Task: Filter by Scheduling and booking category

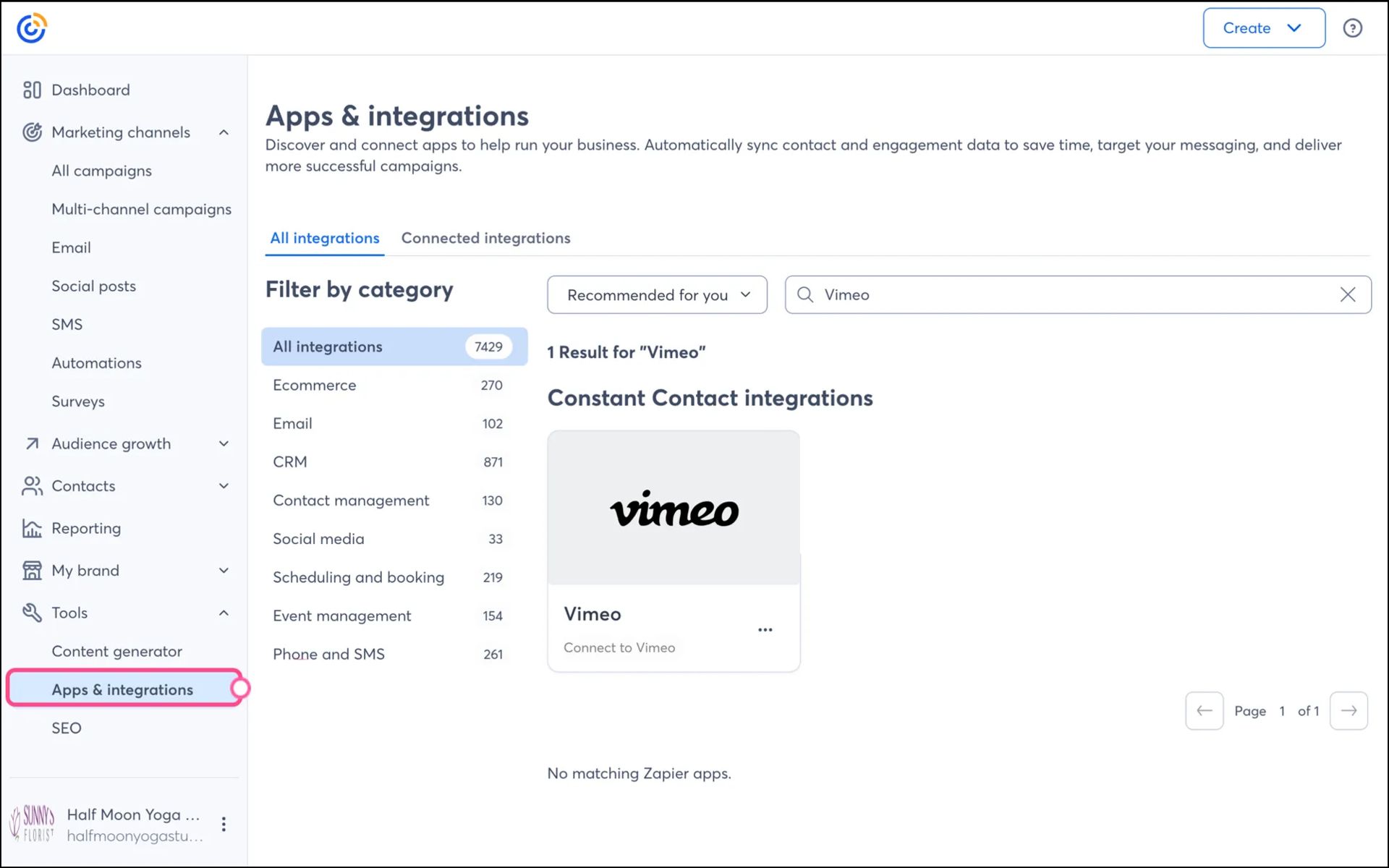Action: tap(394, 576)
